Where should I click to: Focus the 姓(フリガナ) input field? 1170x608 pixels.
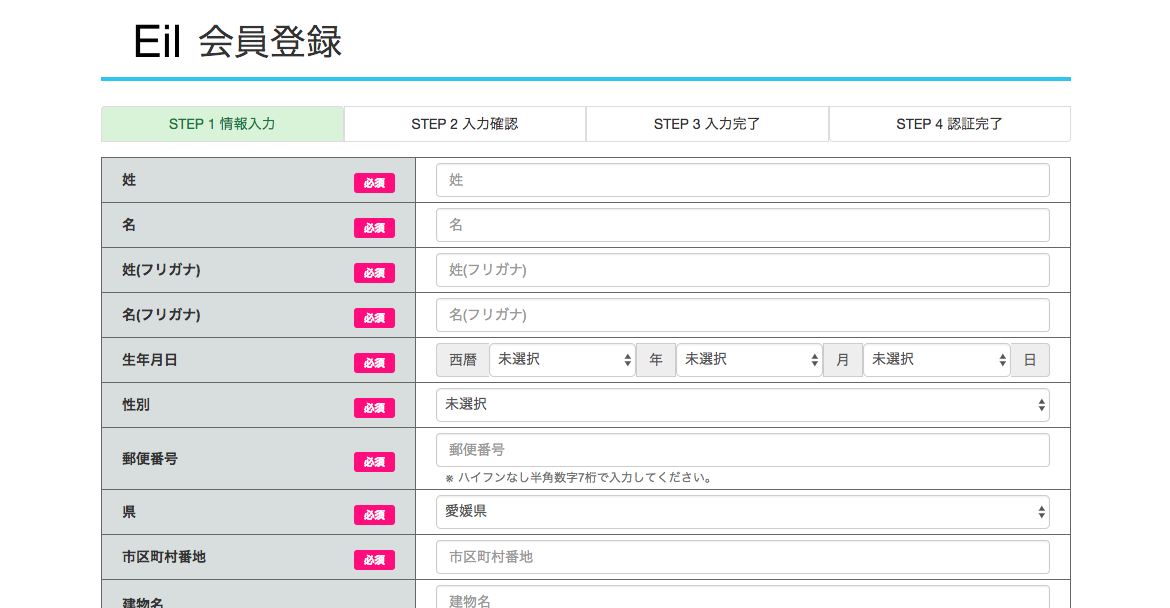pyautogui.click(x=742, y=270)
